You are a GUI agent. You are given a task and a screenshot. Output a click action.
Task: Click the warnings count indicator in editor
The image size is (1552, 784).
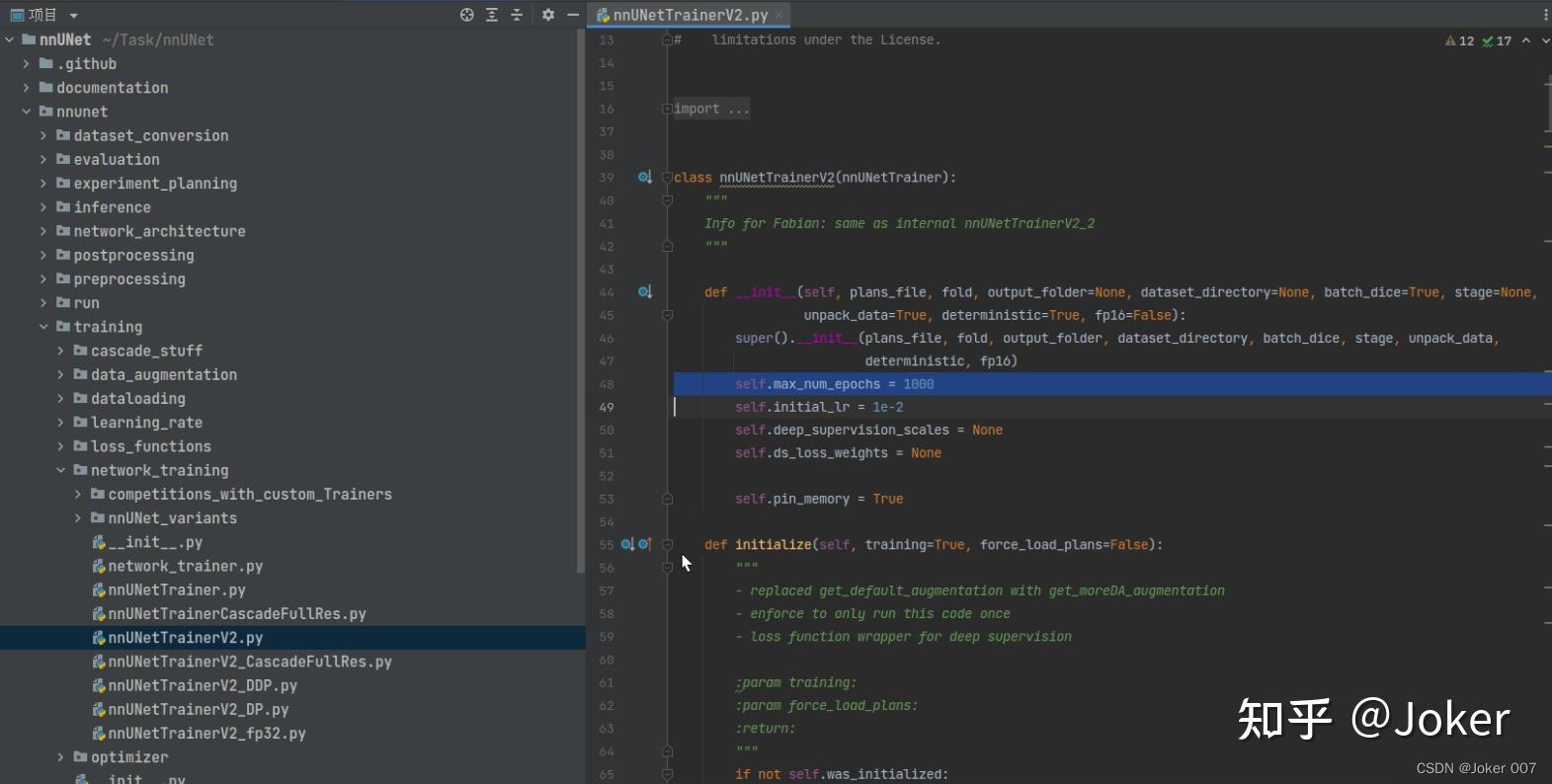click(x=1459, y=40)
